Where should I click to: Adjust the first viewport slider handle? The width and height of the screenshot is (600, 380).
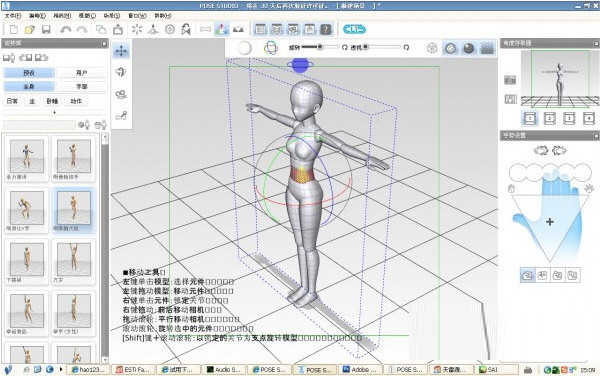320,47
